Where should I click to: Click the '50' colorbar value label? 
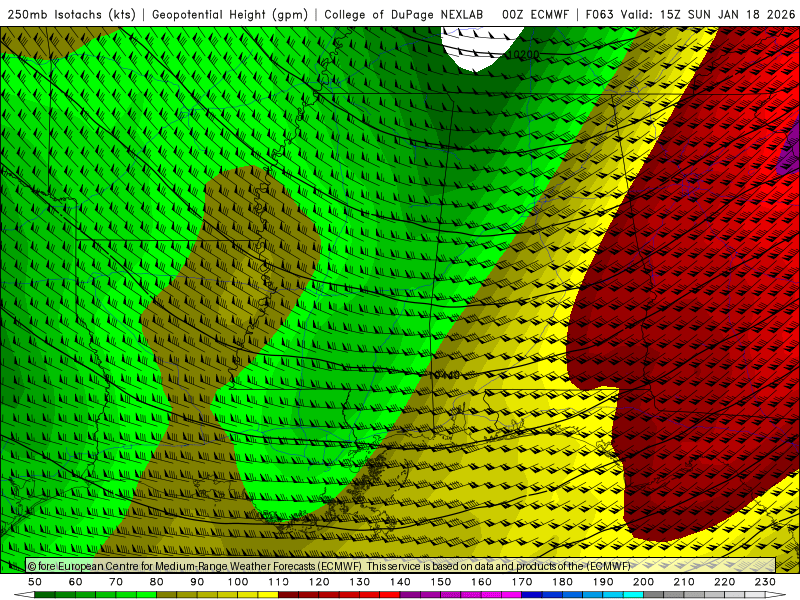(35, 582)
